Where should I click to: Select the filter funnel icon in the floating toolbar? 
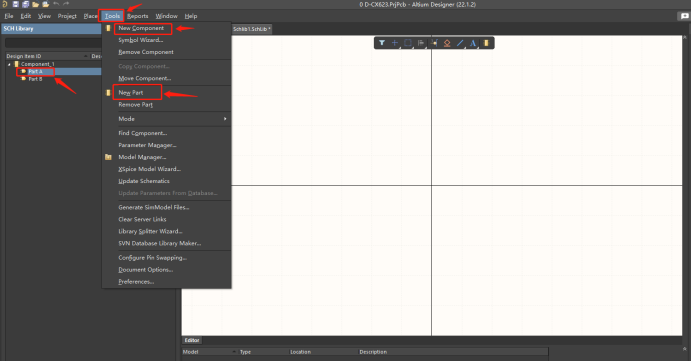point(382,43)
